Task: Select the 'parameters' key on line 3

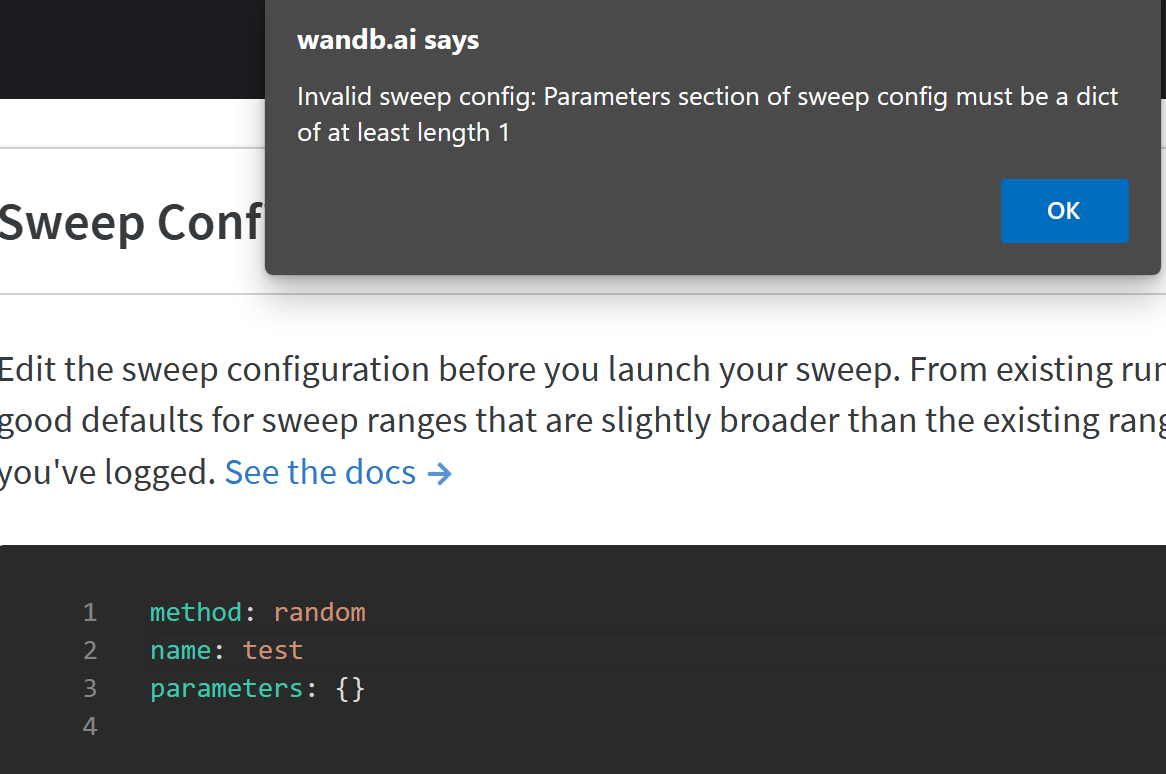Action: pos(227,688)
